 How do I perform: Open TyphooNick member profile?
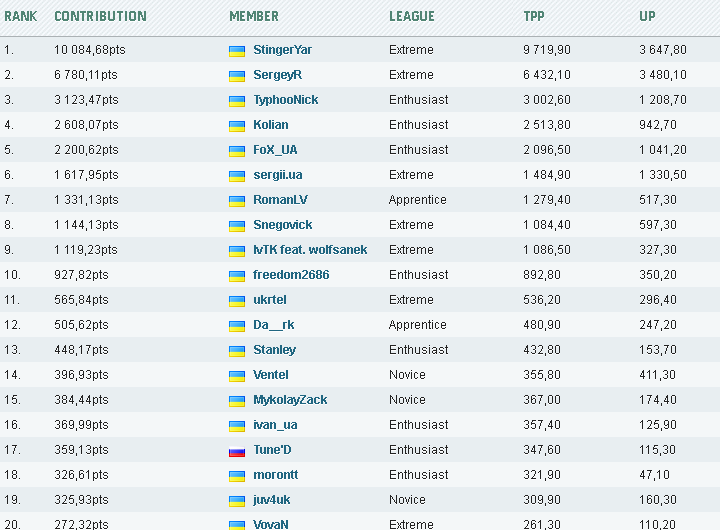point(286,100)
